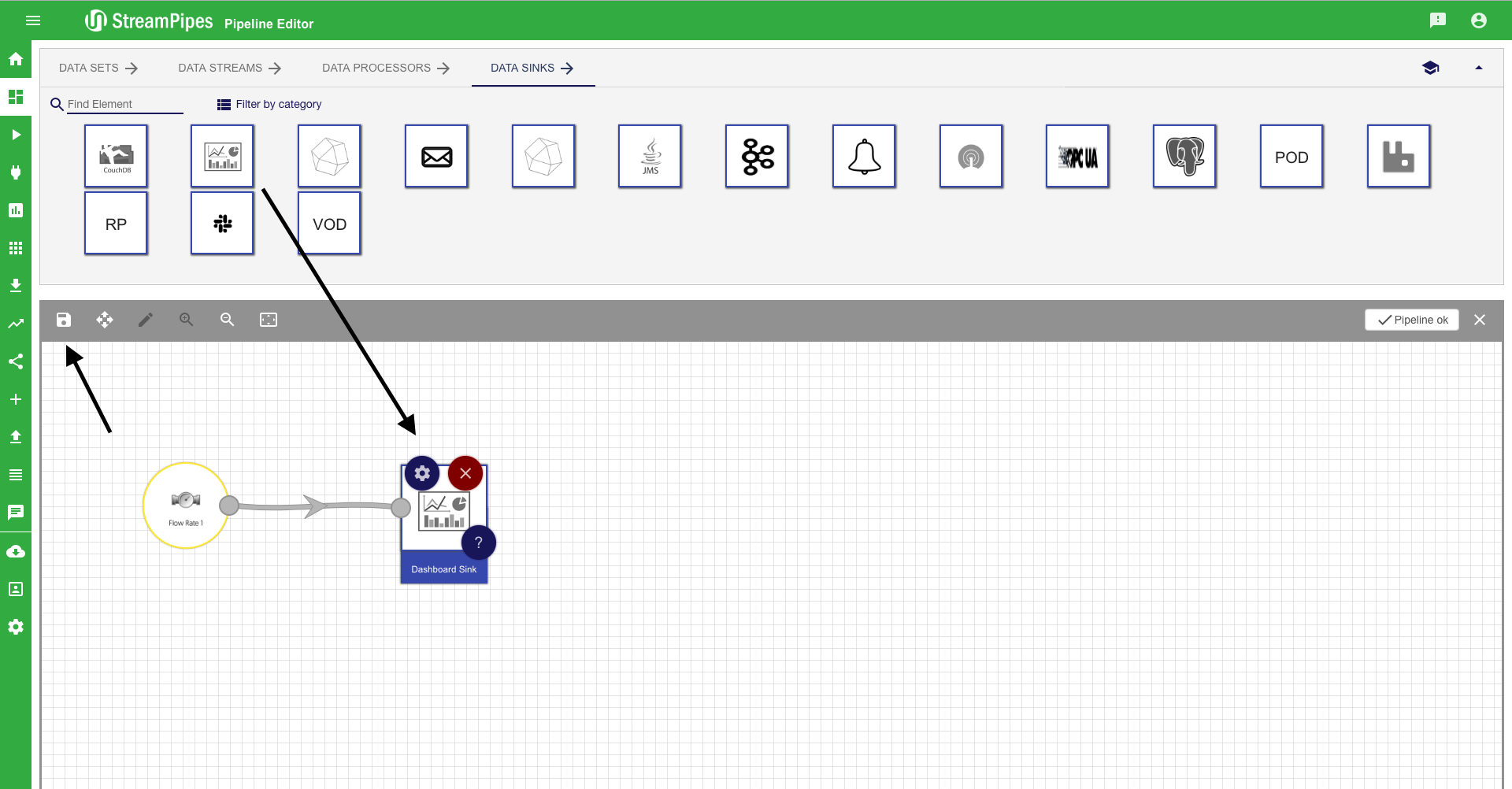Open Dashboard Sink gear settings
Viewport: 1512px width, 789px height.
(x=422, y=473)
